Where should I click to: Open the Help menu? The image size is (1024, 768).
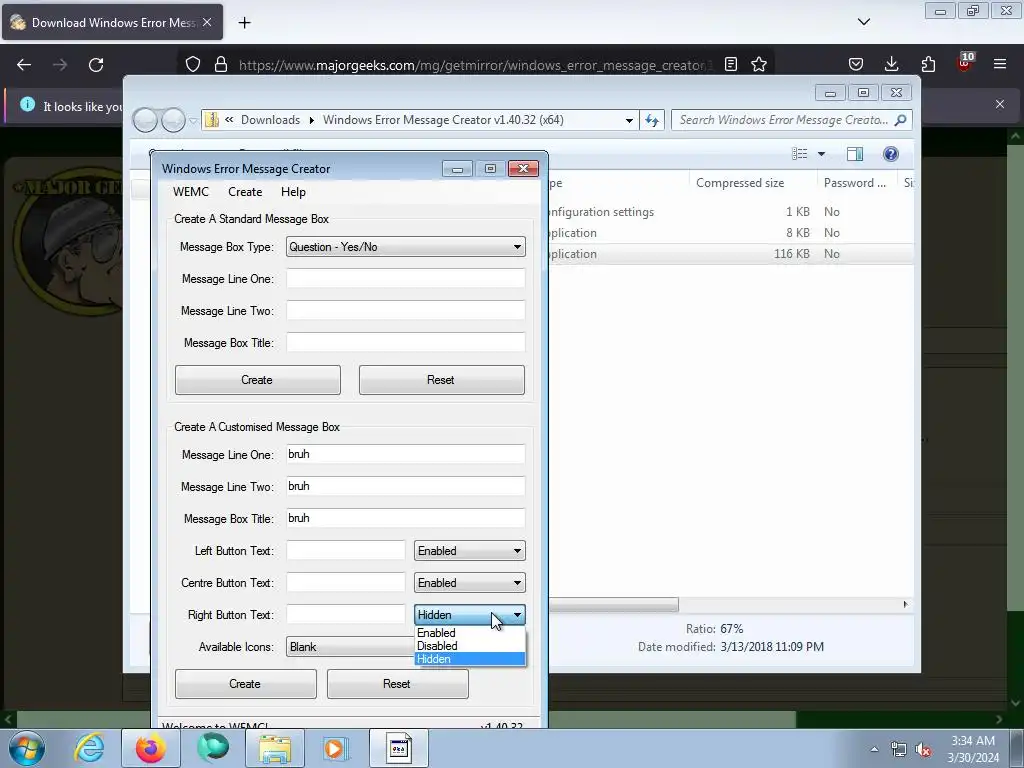point(293,192)
